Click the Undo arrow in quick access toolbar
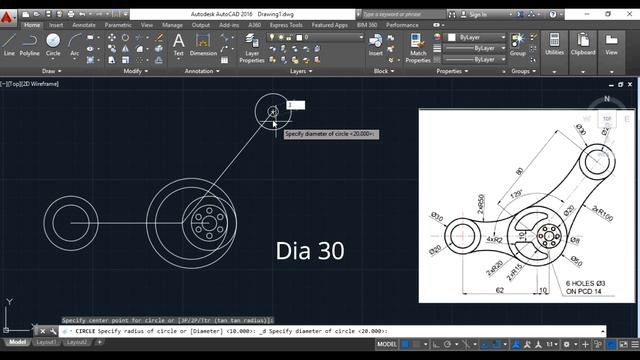The image size is (640, 360). [82, 14]
